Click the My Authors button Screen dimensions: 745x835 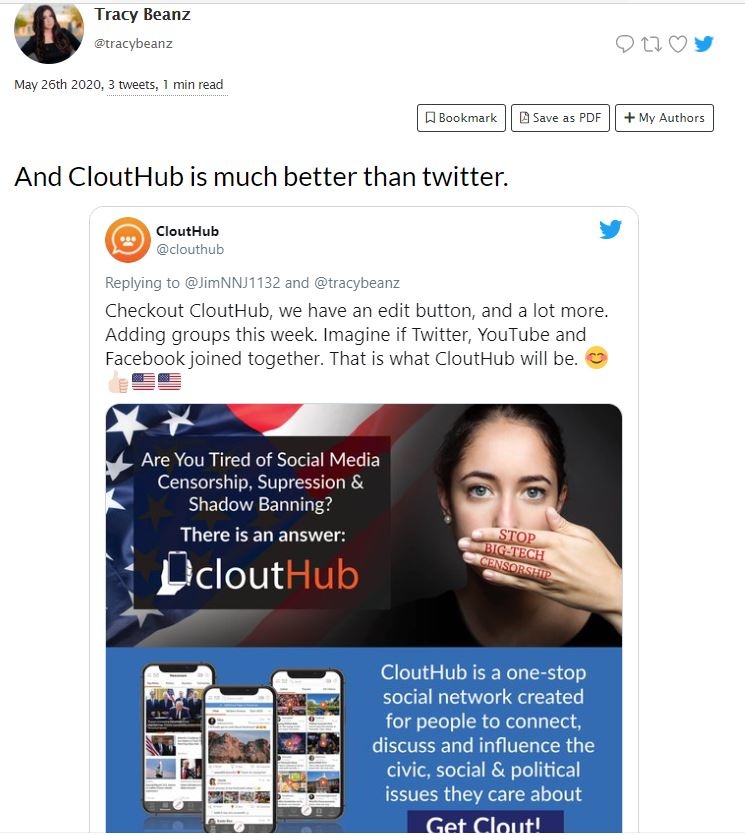point(664,117)
